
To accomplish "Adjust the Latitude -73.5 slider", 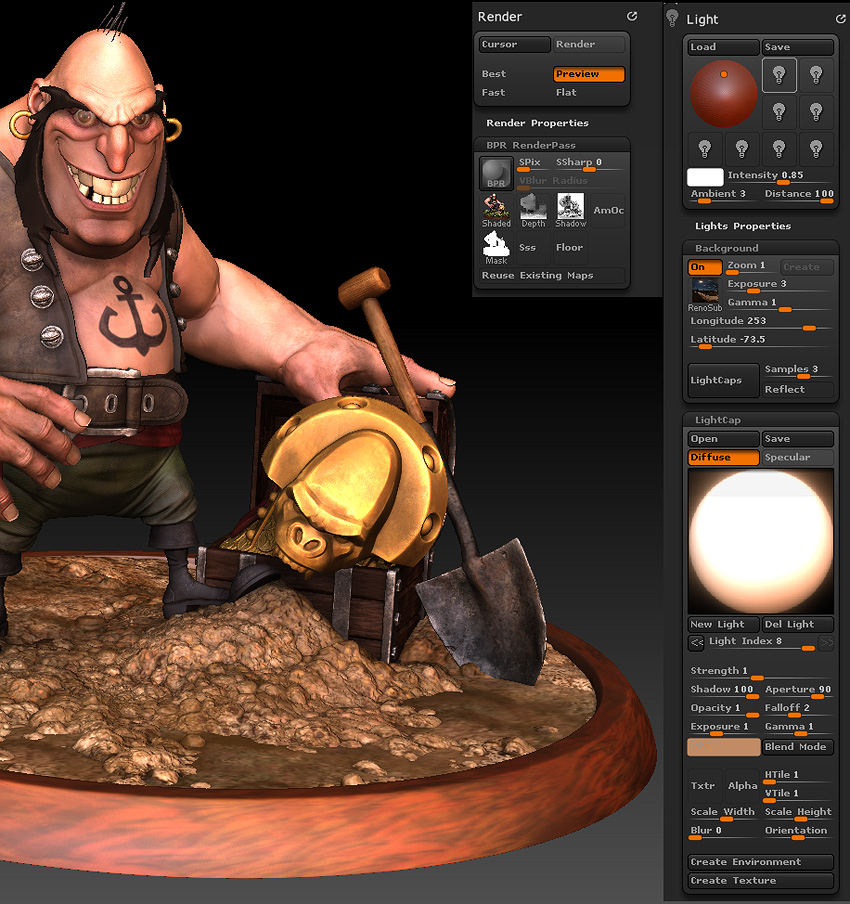I will point(761,341).
